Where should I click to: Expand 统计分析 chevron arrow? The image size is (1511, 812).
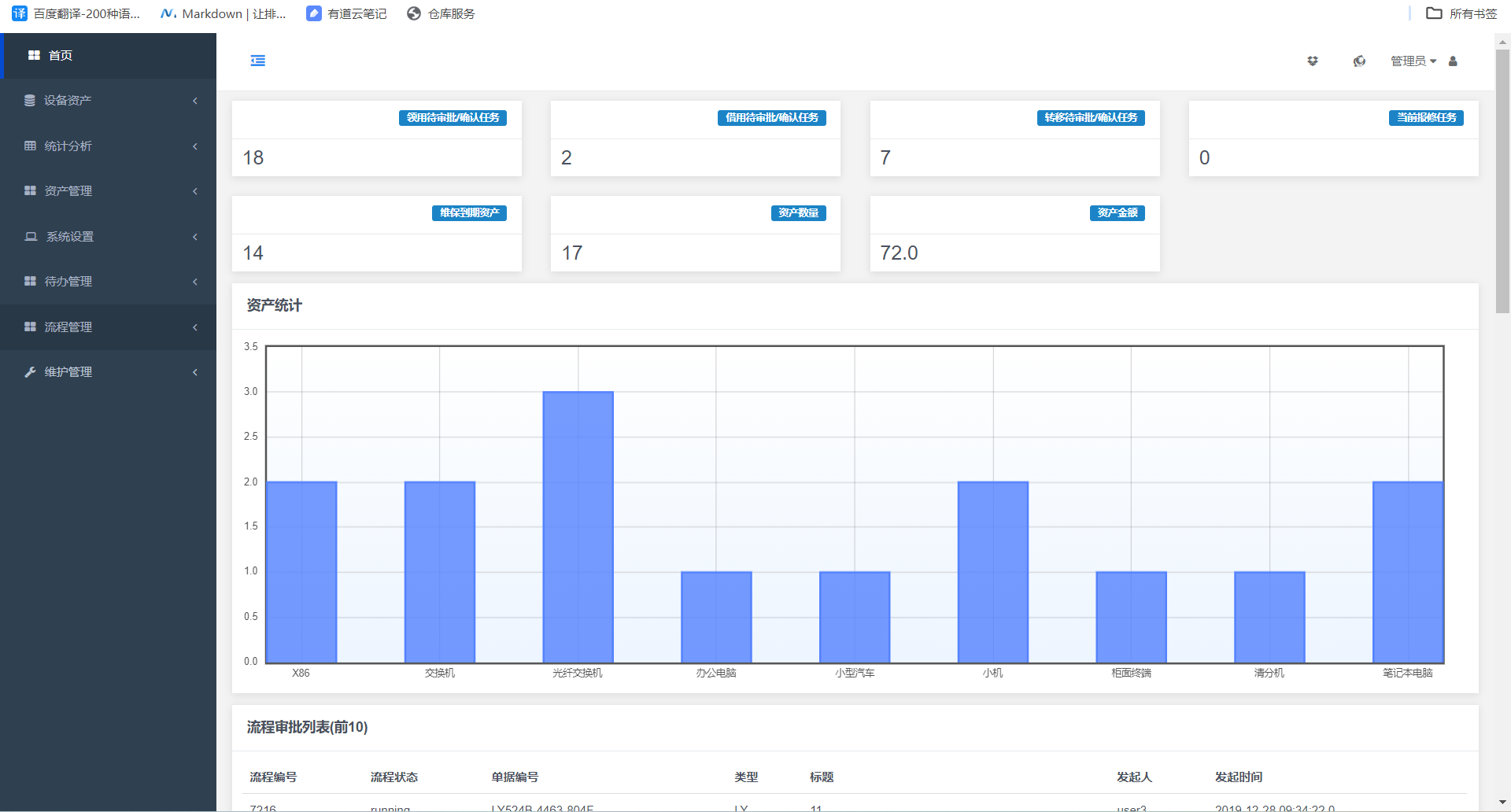pos(195,146)
